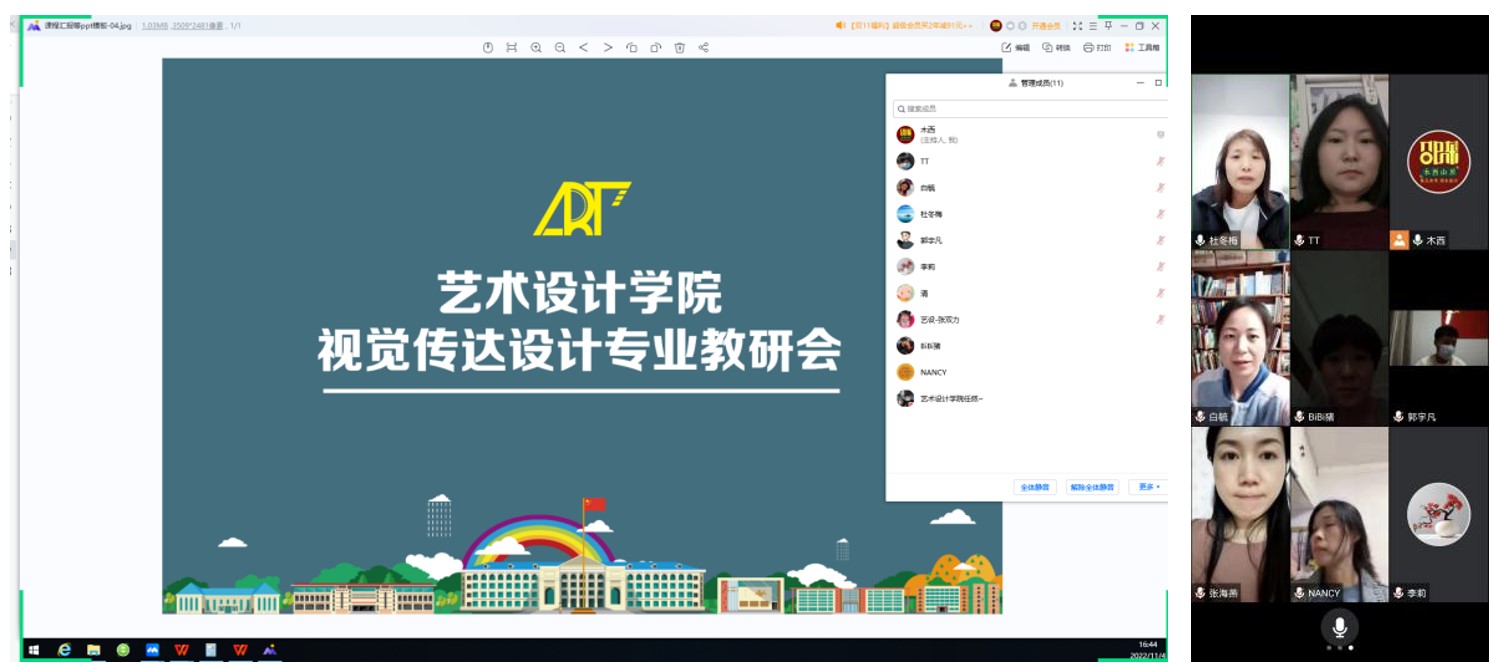Click the actual-size icon in the image viewer toolbar
The image size is (1491, 667).
(488, 47)
